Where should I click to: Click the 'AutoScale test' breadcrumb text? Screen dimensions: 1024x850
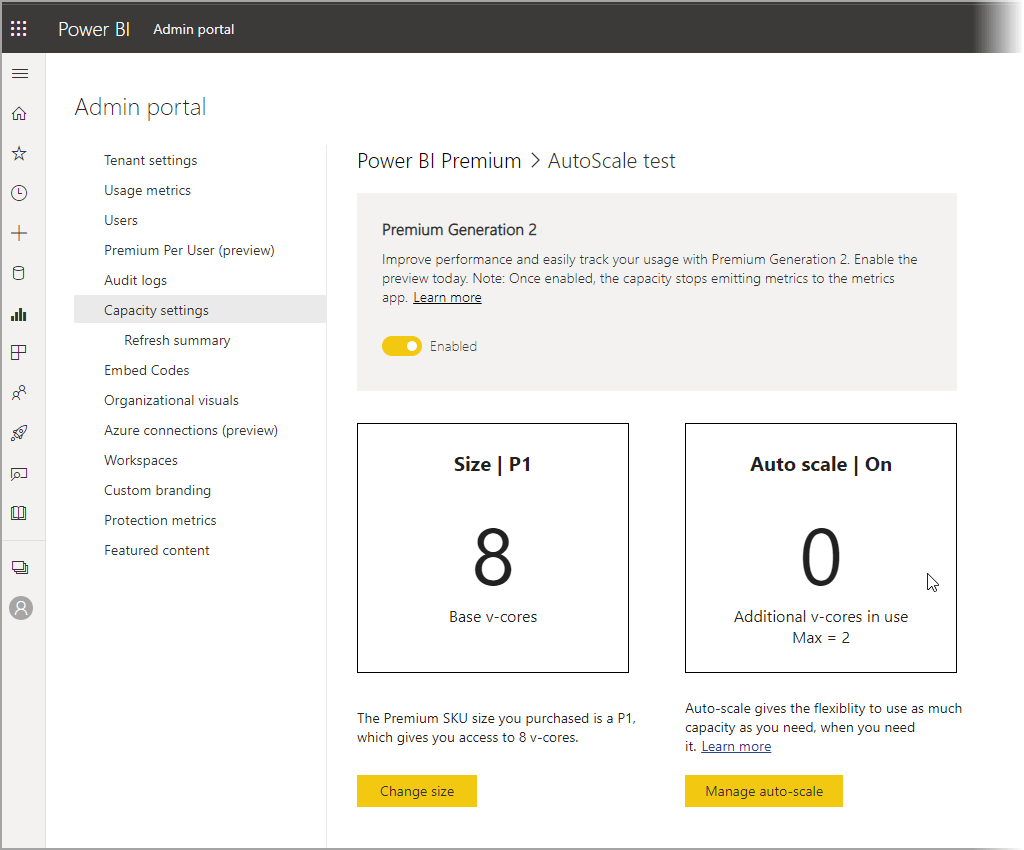pyautogui.click(x=612, y=161)
